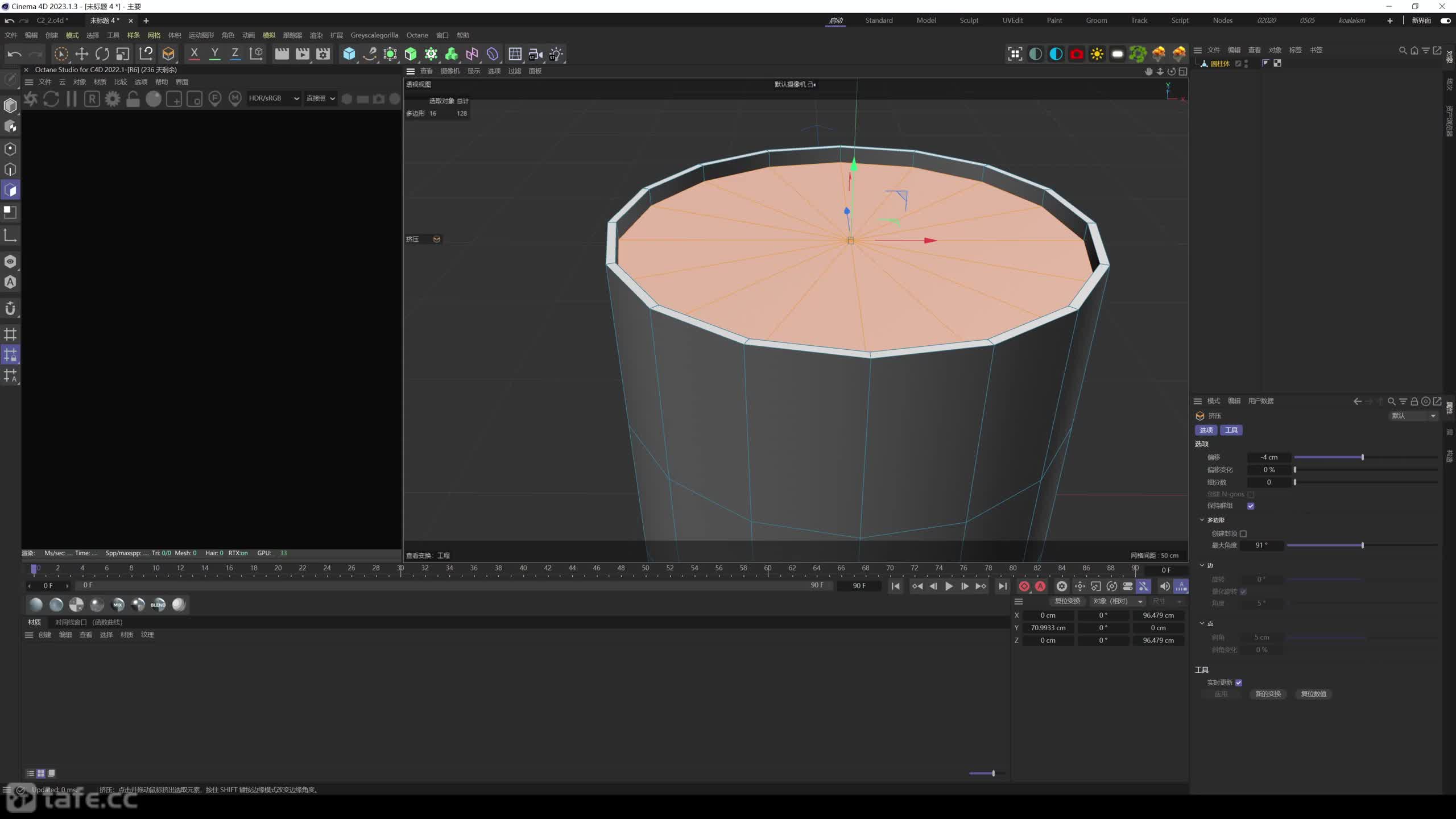Pause the Octane render

[72, 99]
